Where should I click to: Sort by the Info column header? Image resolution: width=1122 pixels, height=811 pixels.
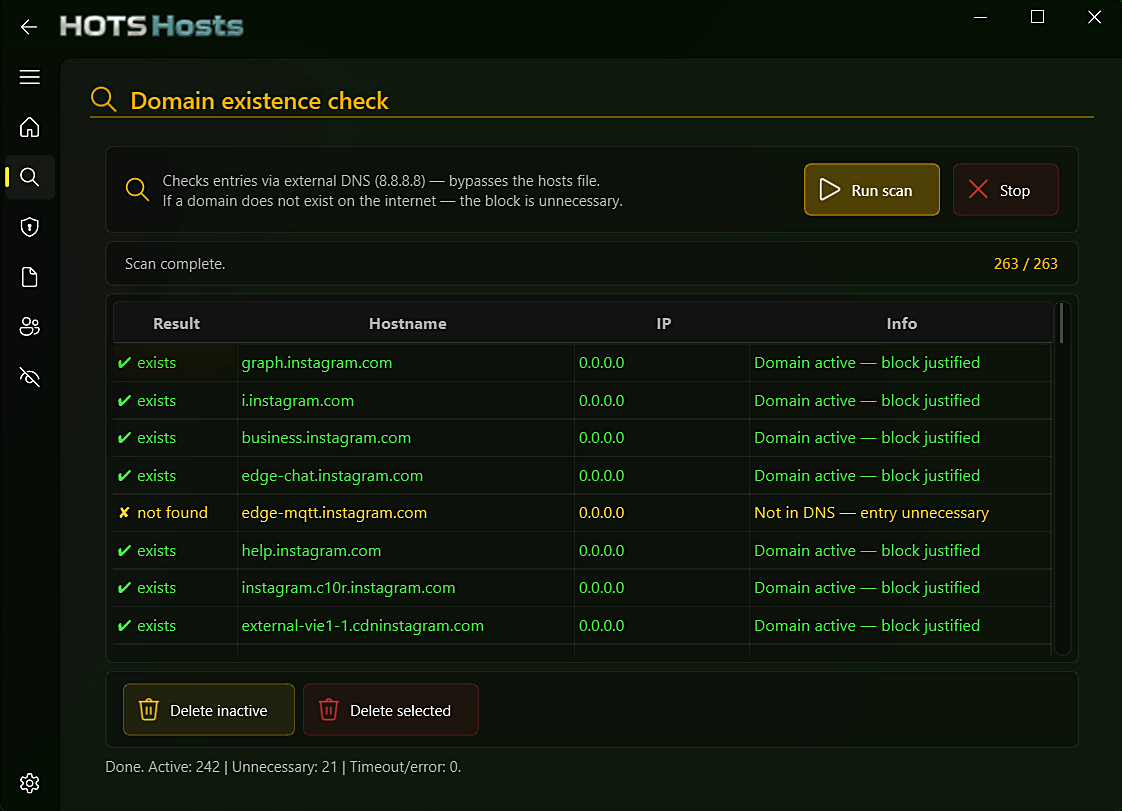[x=901, y=324]
